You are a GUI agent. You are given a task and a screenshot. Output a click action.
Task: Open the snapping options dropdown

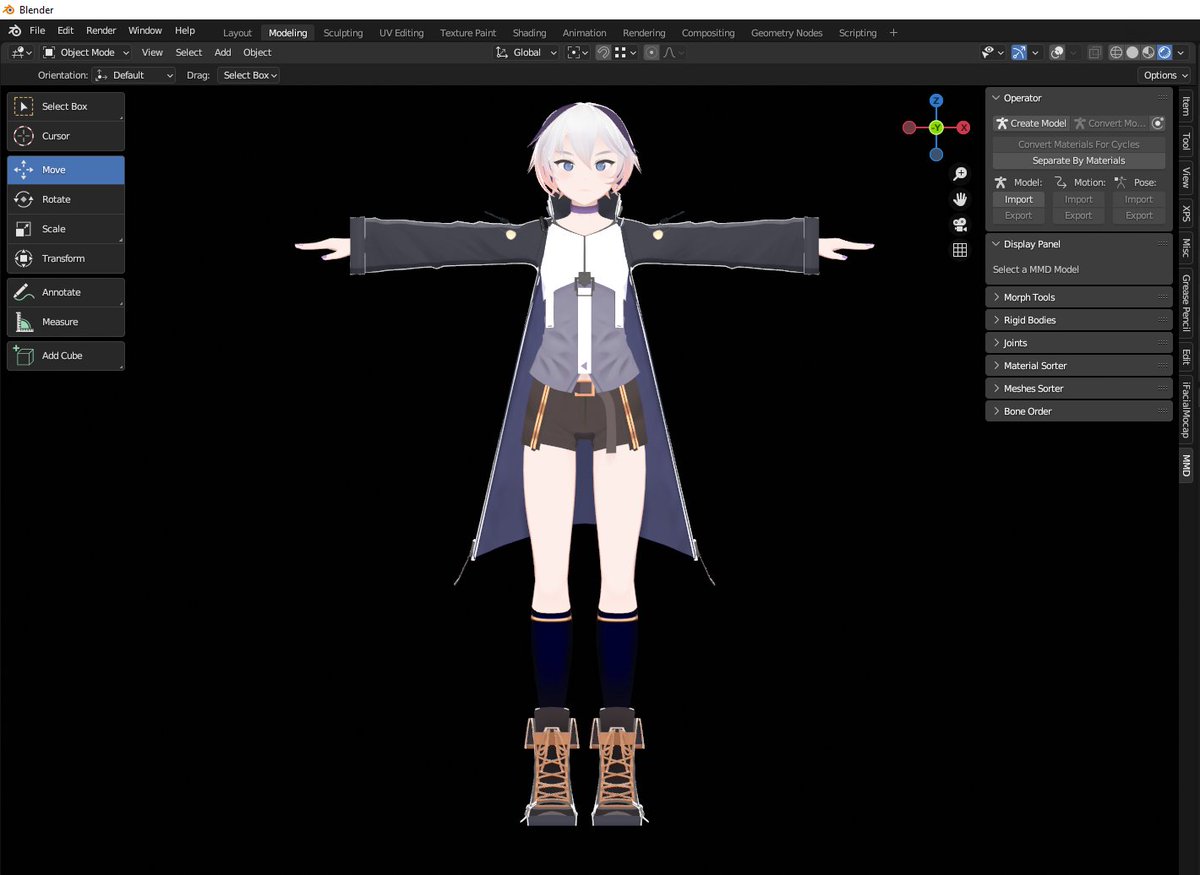(625, 53)
